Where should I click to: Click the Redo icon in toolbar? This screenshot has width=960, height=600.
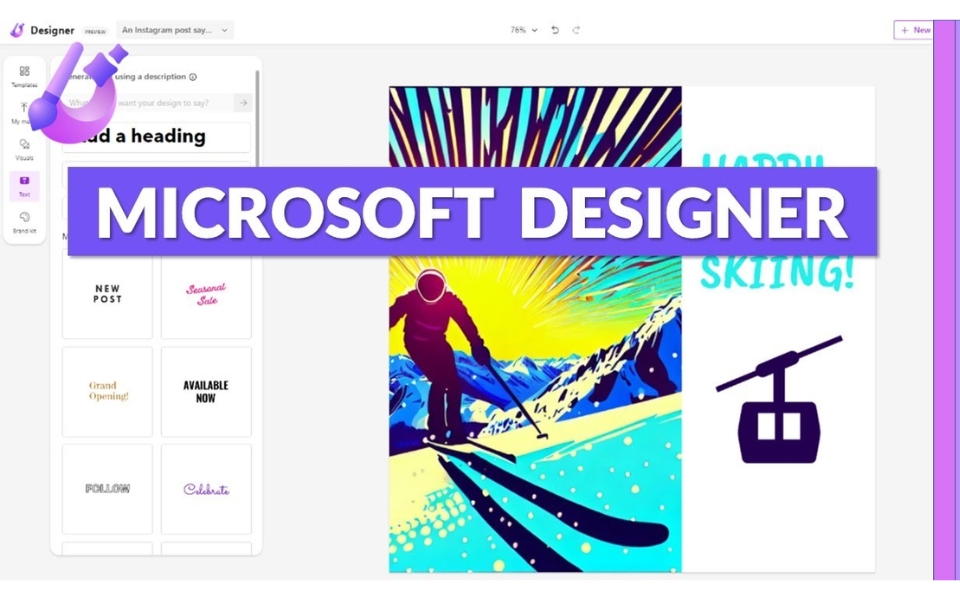pos(575,30)
